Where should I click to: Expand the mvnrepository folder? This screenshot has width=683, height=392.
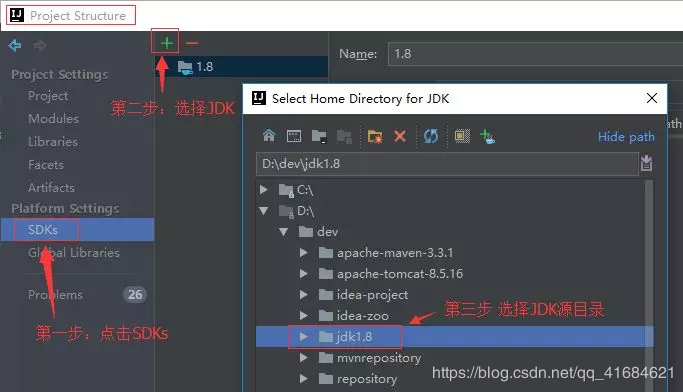(x=304, y=358)
